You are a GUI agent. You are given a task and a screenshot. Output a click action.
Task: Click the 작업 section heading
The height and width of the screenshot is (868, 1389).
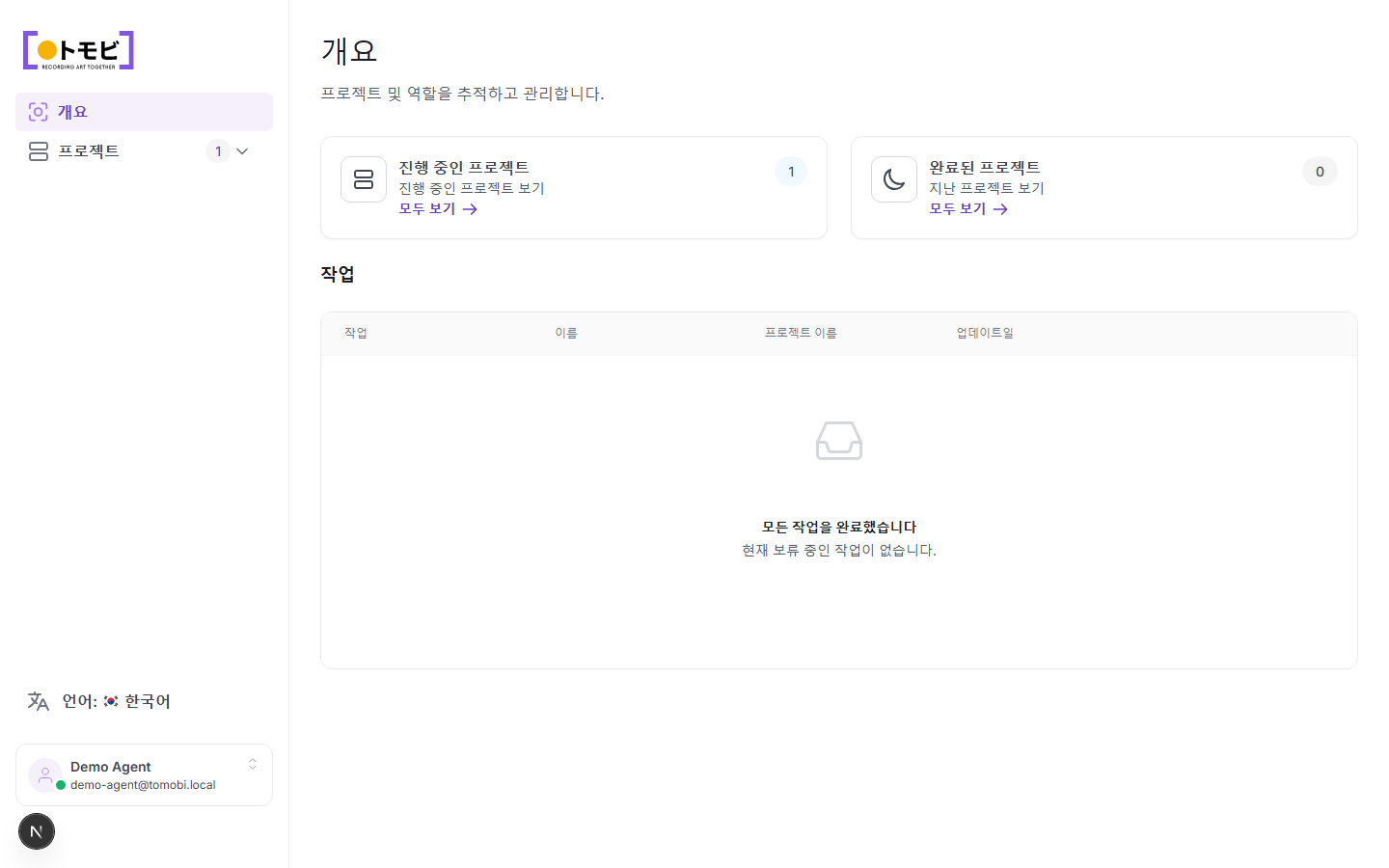[338, 274]
